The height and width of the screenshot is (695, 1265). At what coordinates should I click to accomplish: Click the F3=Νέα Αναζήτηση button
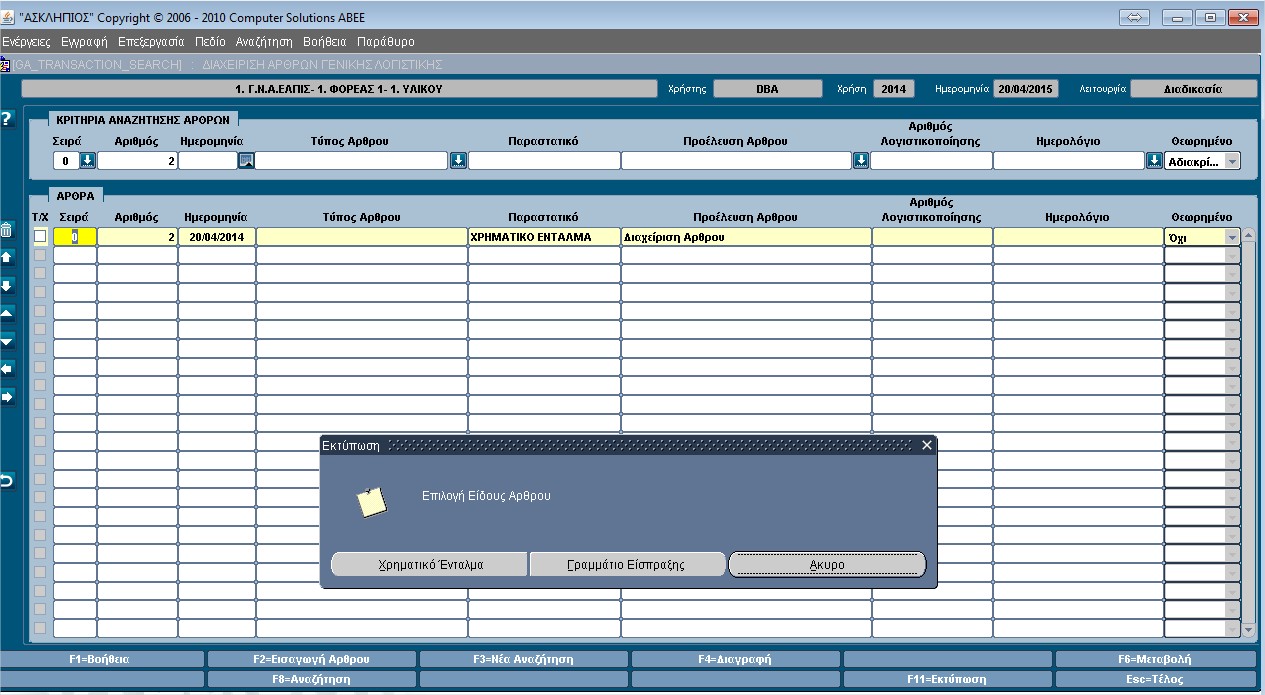(x=523, y=659)
